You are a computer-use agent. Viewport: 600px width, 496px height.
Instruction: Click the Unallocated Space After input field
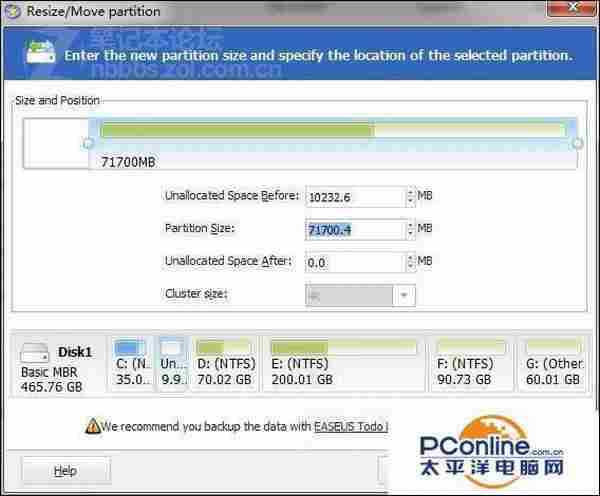[354, 262]
